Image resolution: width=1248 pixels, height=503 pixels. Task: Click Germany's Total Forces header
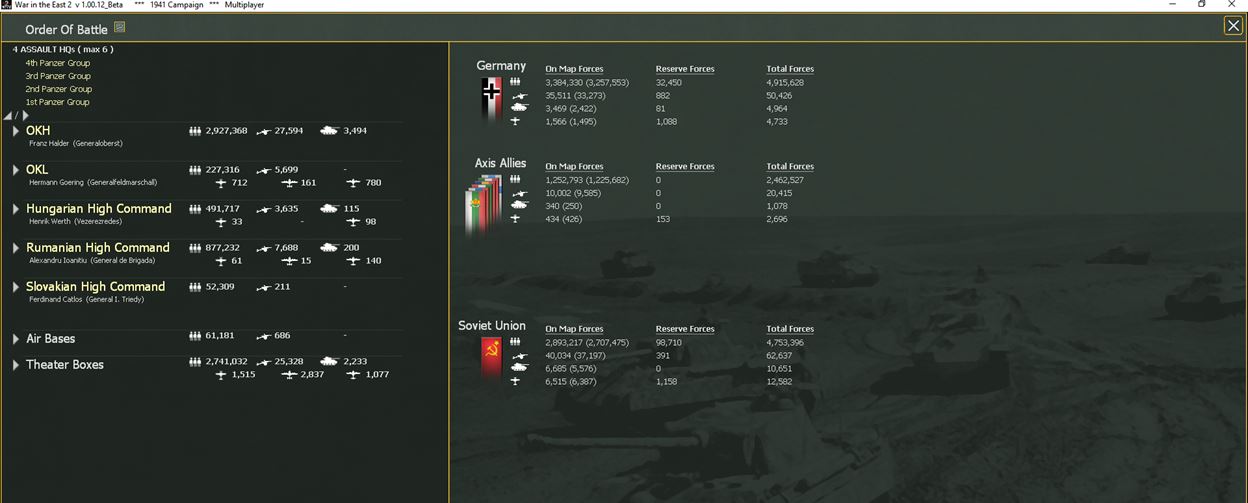pos(790,69)
